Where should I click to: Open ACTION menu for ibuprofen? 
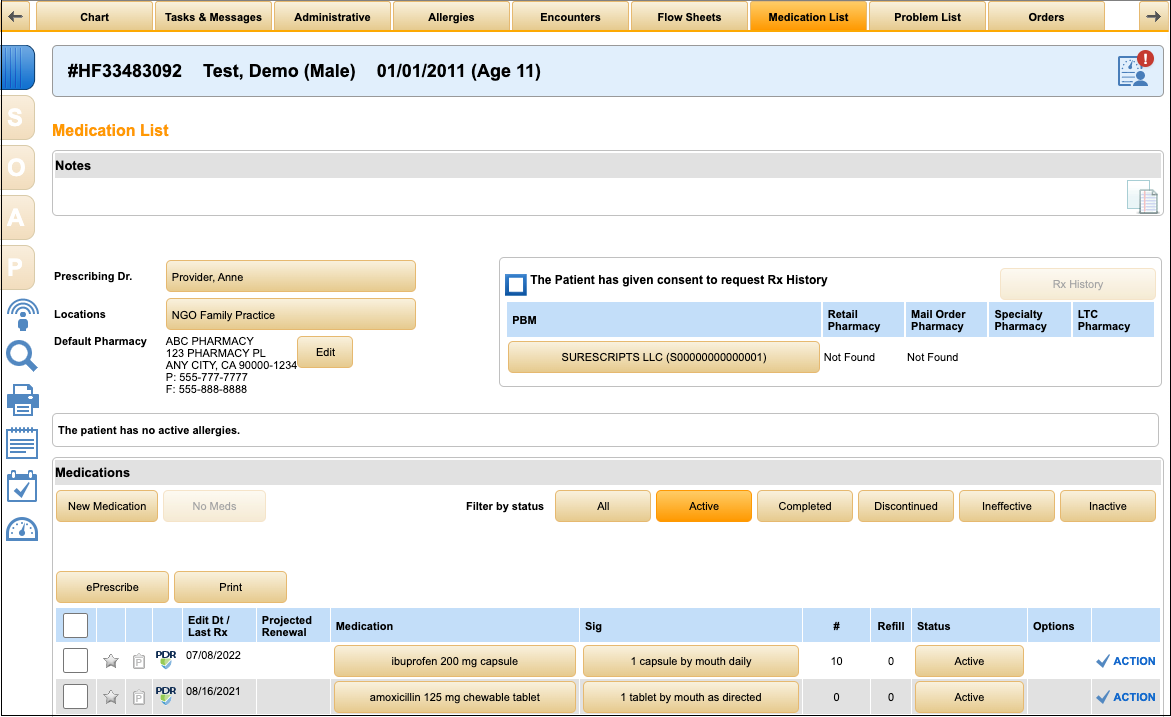coord(1126,661)
